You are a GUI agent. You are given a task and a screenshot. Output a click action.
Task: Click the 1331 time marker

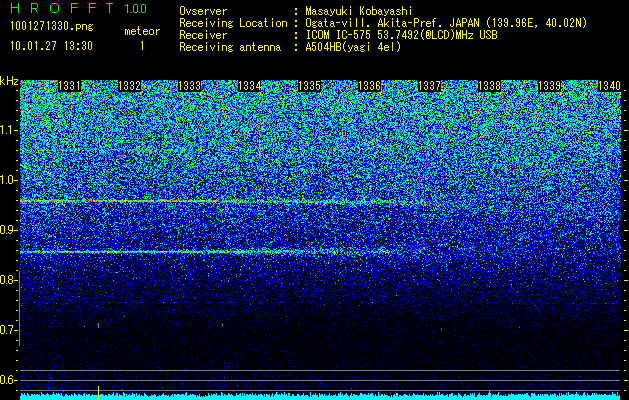coord(69,86)
